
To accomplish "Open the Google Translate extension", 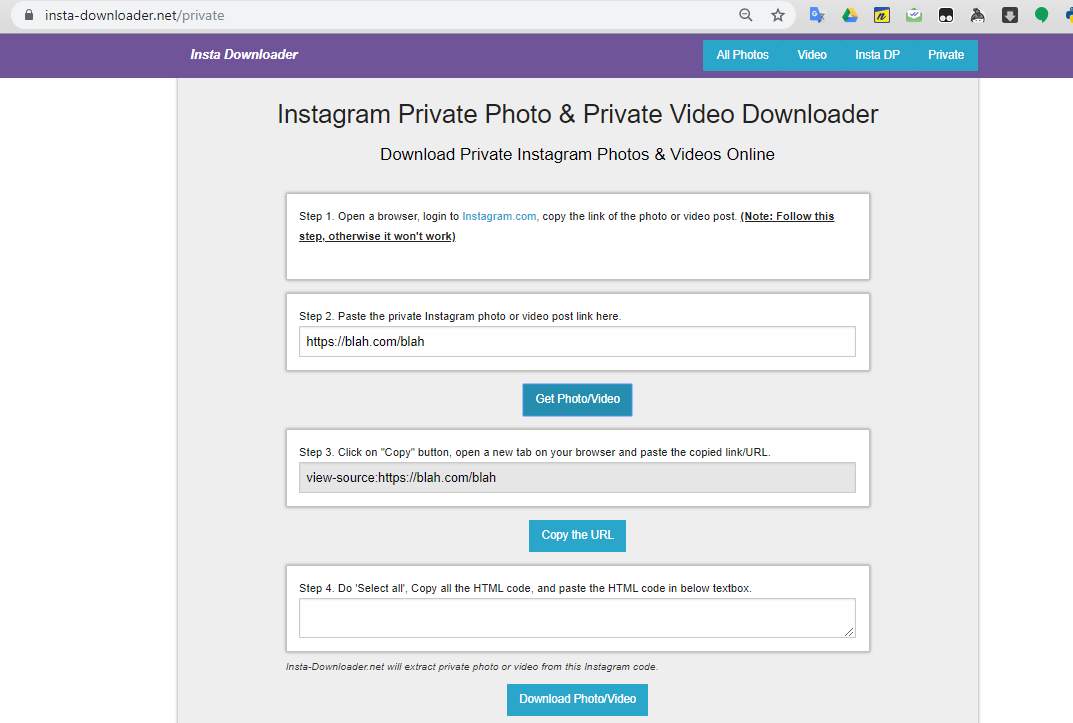I will (817, 15).
